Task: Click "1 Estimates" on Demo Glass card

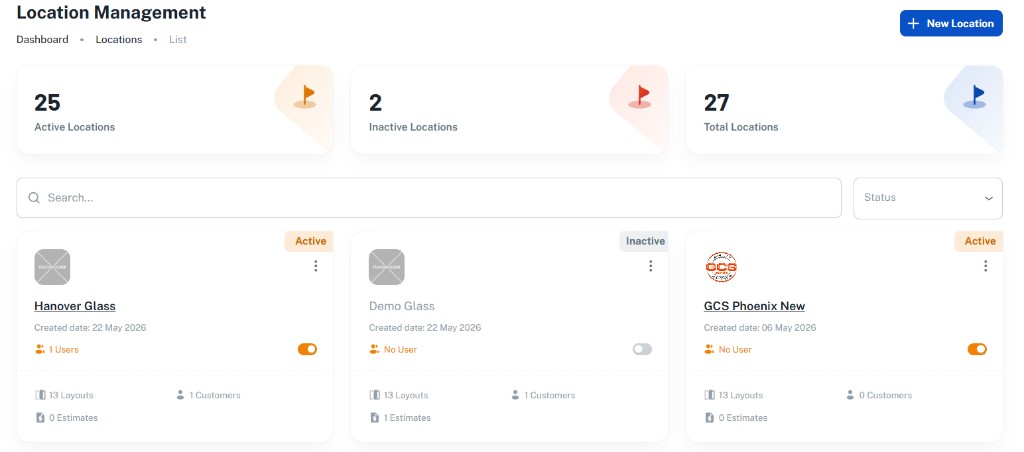Action: pos(408,417)
